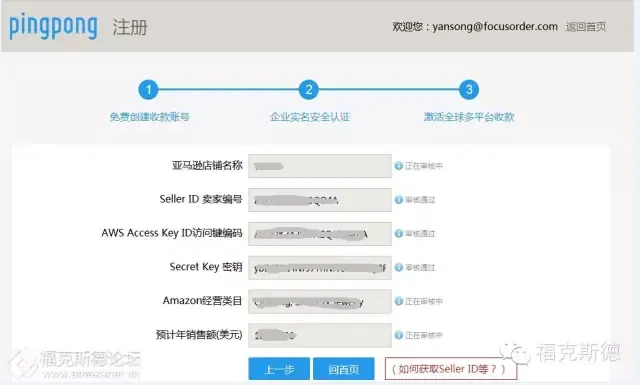Image resolution: width=640 pixels, height=385 pixels.
Task: Select step 2 circle 企业实名安全认证
Action: point(309,89)
